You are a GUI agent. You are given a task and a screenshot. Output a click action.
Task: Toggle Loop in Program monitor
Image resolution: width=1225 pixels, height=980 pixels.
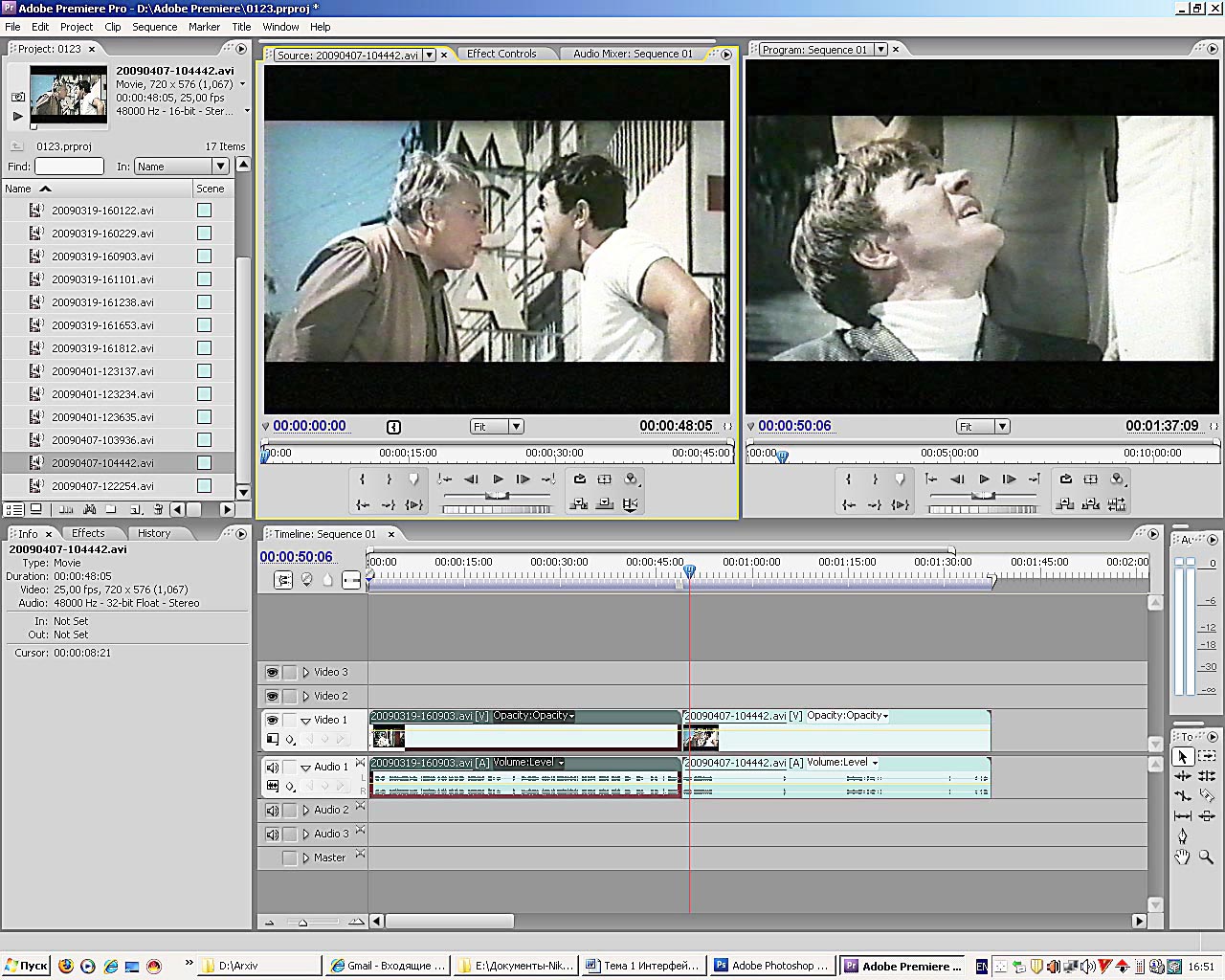1065,479
